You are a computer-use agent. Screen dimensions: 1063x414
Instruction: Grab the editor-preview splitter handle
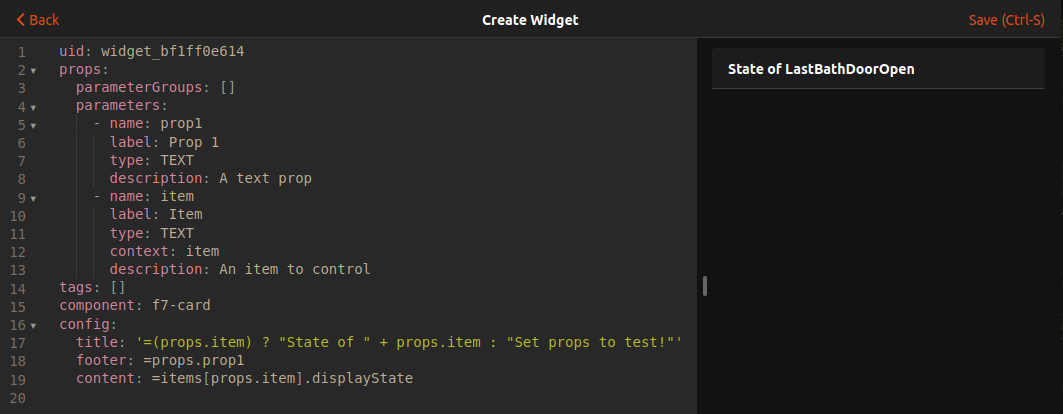coord(704,287)
